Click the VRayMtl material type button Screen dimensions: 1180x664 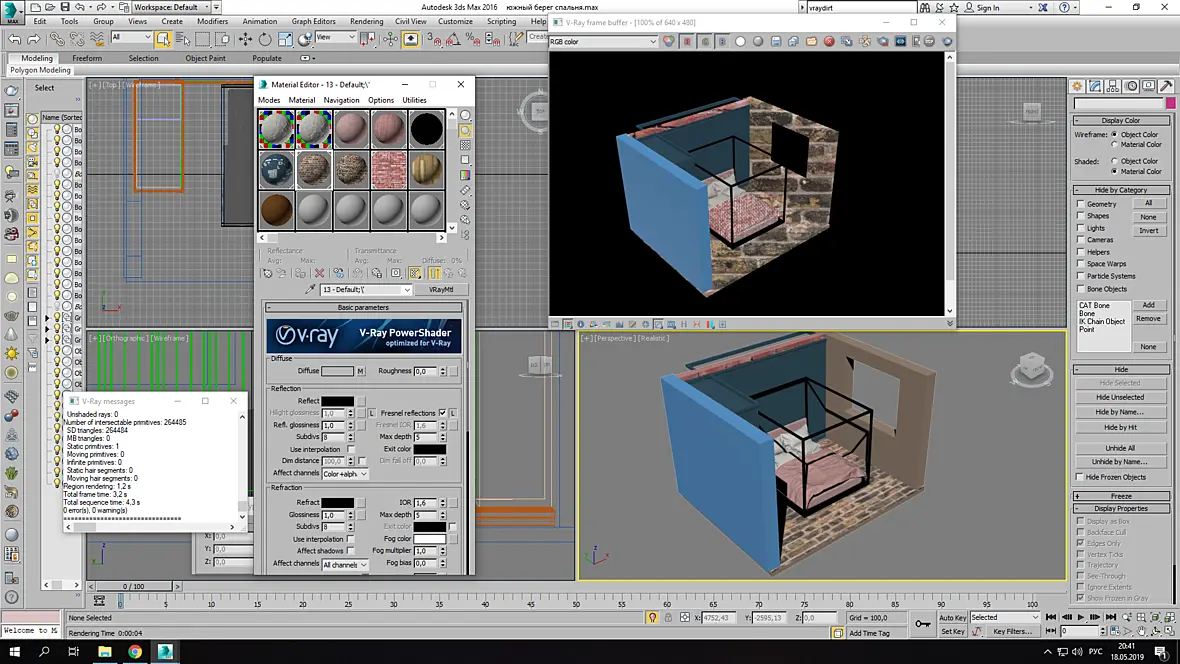tap(441, 290)
